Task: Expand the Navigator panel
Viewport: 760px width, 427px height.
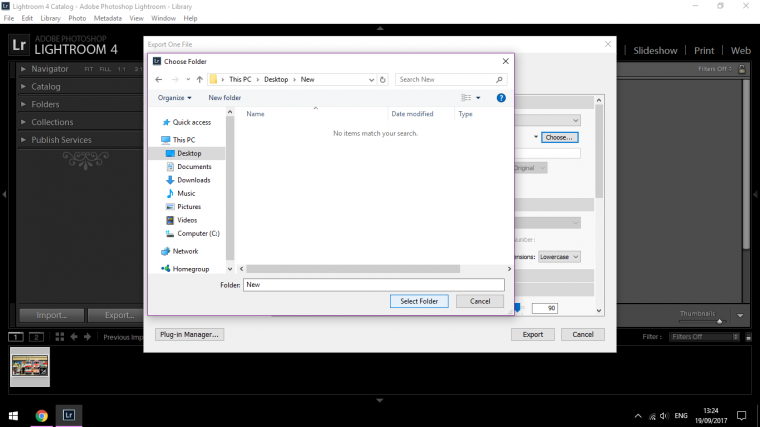Action: coord(23,69)
